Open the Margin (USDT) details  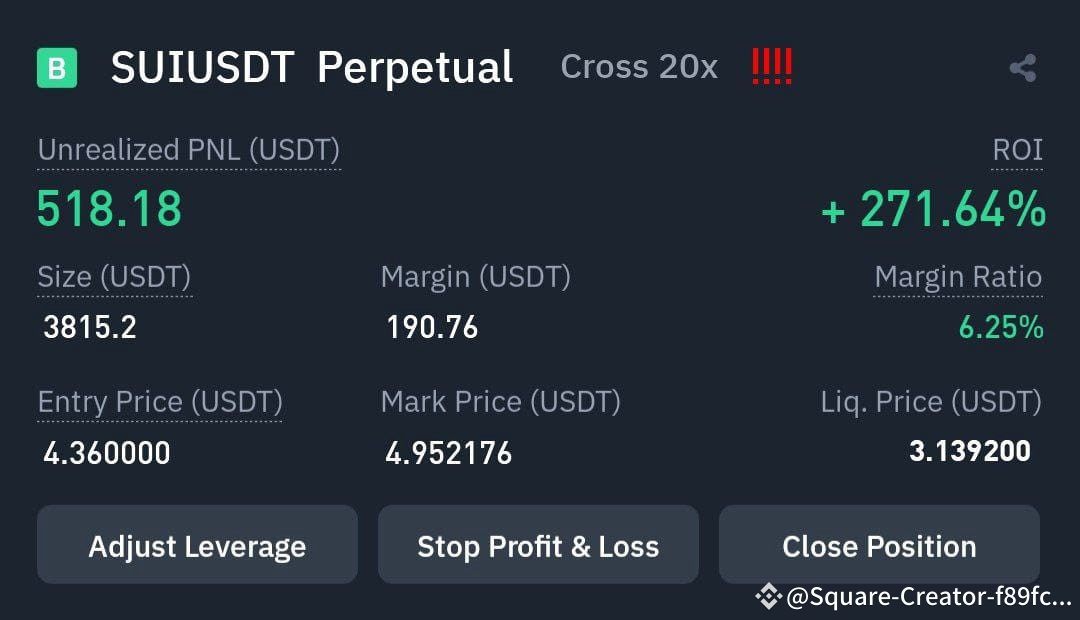click(x=474, y=276)
